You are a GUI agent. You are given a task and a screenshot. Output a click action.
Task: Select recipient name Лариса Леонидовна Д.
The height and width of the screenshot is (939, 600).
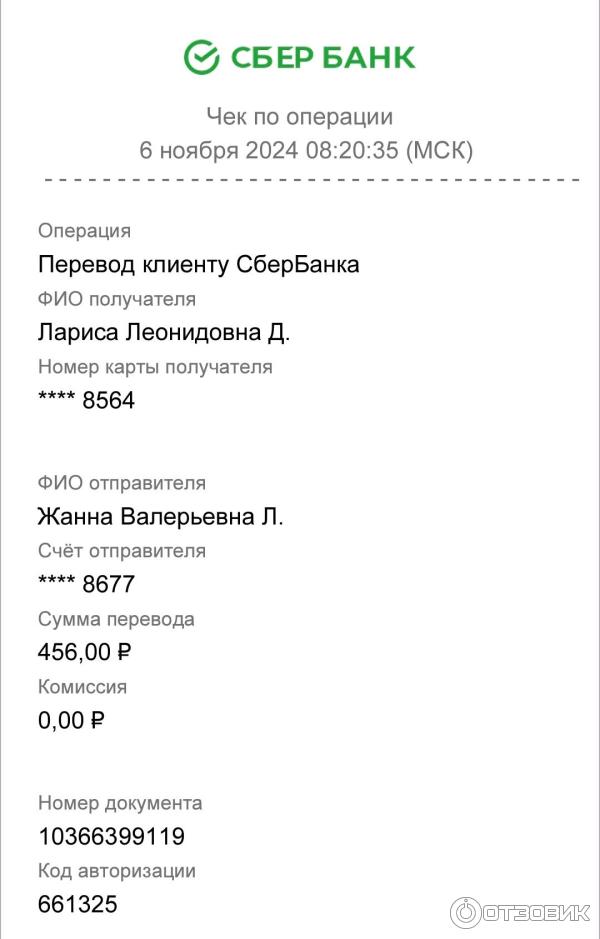(164, 333)
